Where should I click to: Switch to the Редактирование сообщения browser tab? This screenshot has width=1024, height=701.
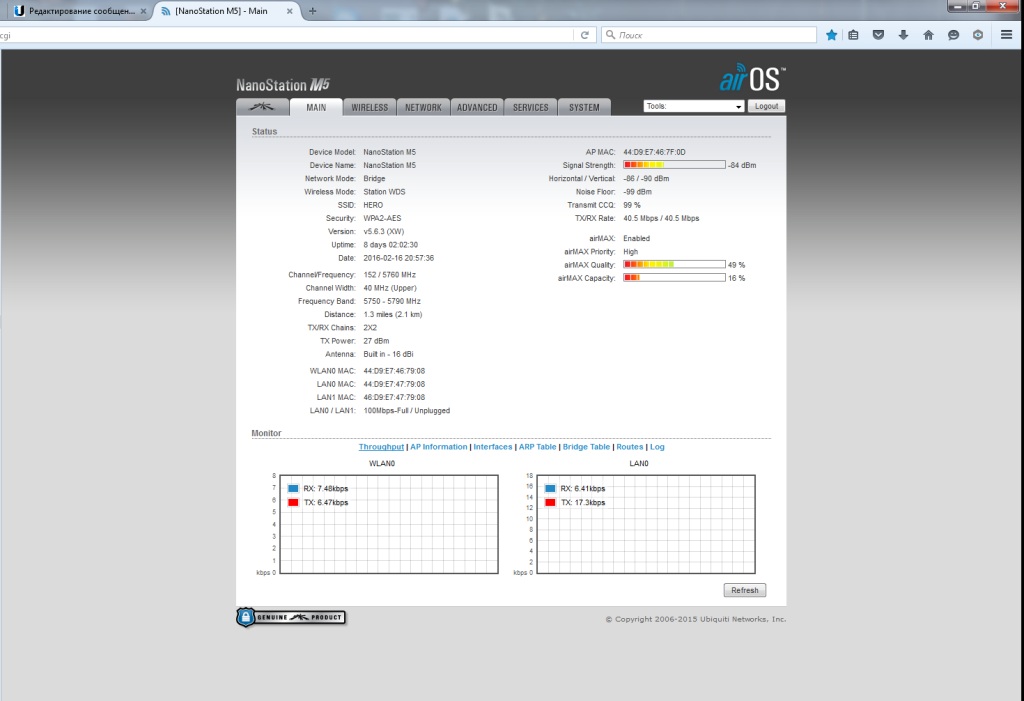[80, 11]
